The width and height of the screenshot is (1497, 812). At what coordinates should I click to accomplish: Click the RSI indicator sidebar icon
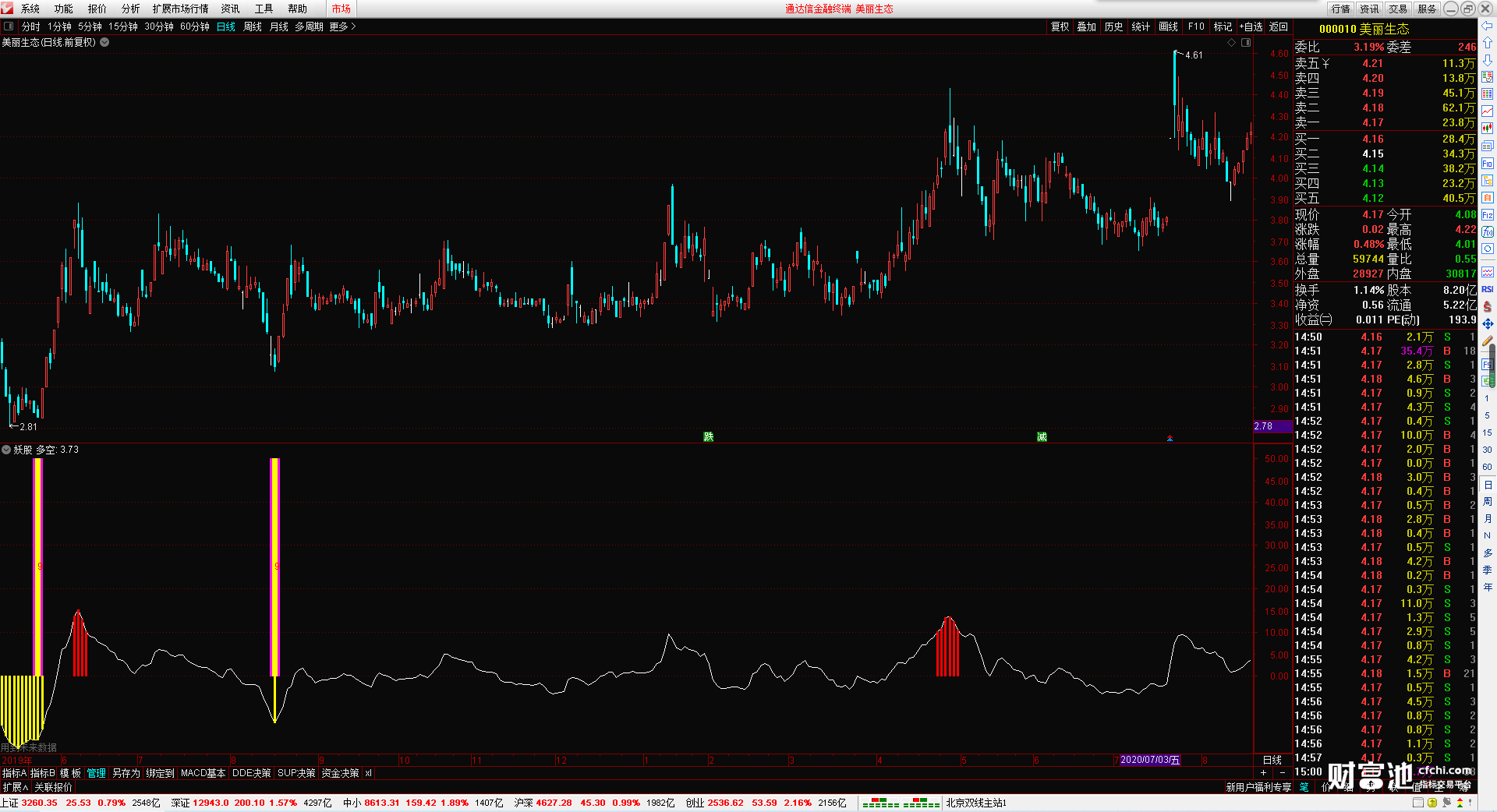(x=1488, y=289)
